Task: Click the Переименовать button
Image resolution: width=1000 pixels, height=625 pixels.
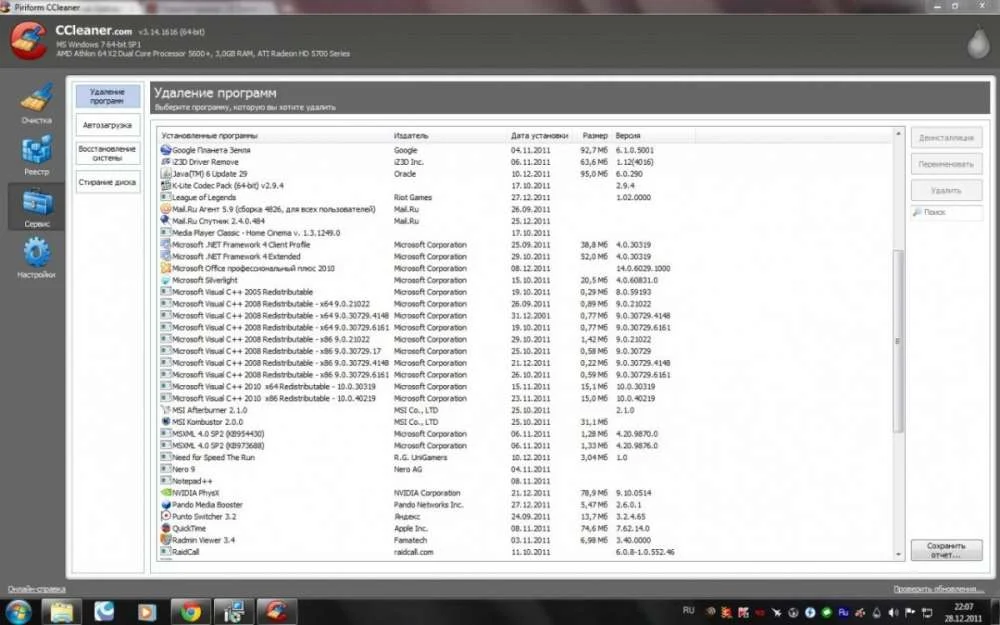Action: (x=946, y=164)
